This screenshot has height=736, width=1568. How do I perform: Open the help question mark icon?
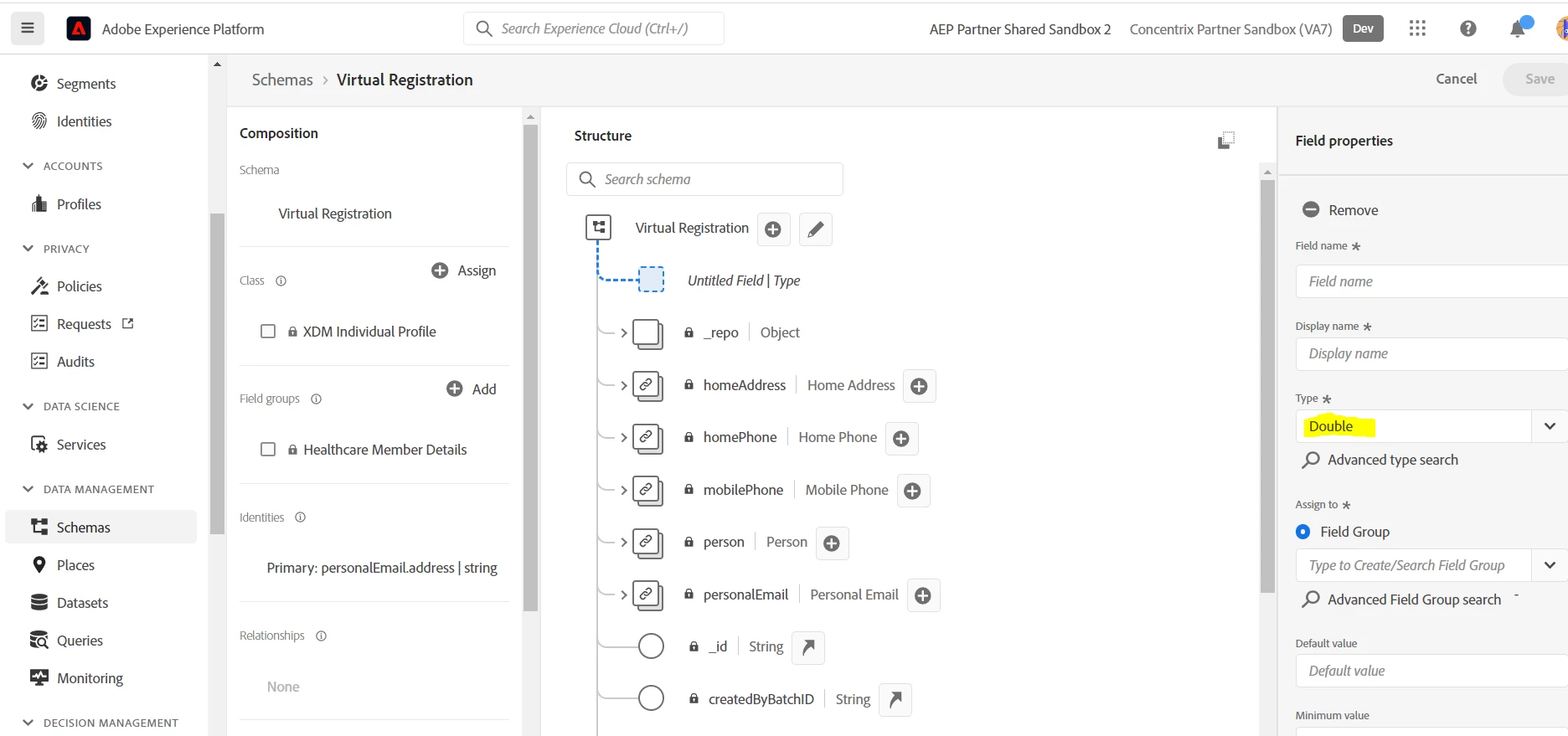pyautogui.click(x=1468, y=28)
